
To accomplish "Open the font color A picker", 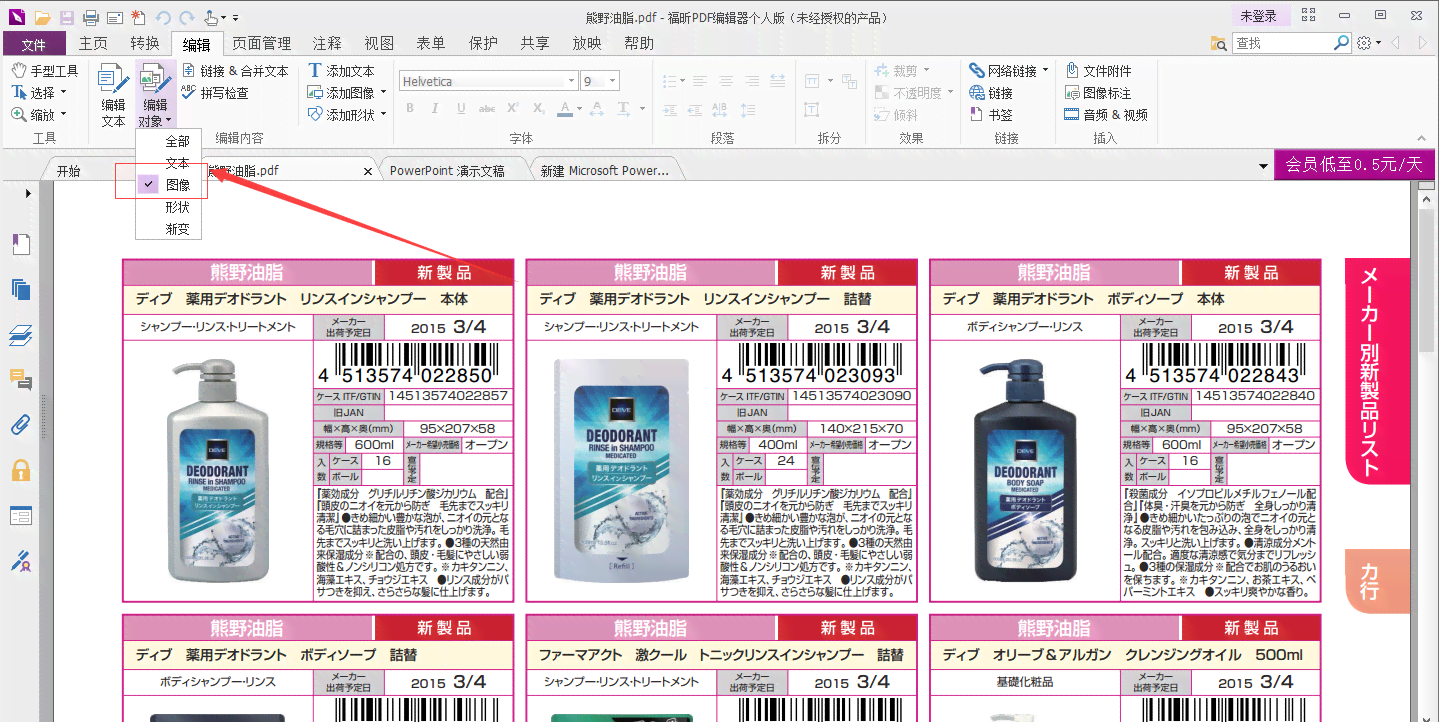I will 566,108.
